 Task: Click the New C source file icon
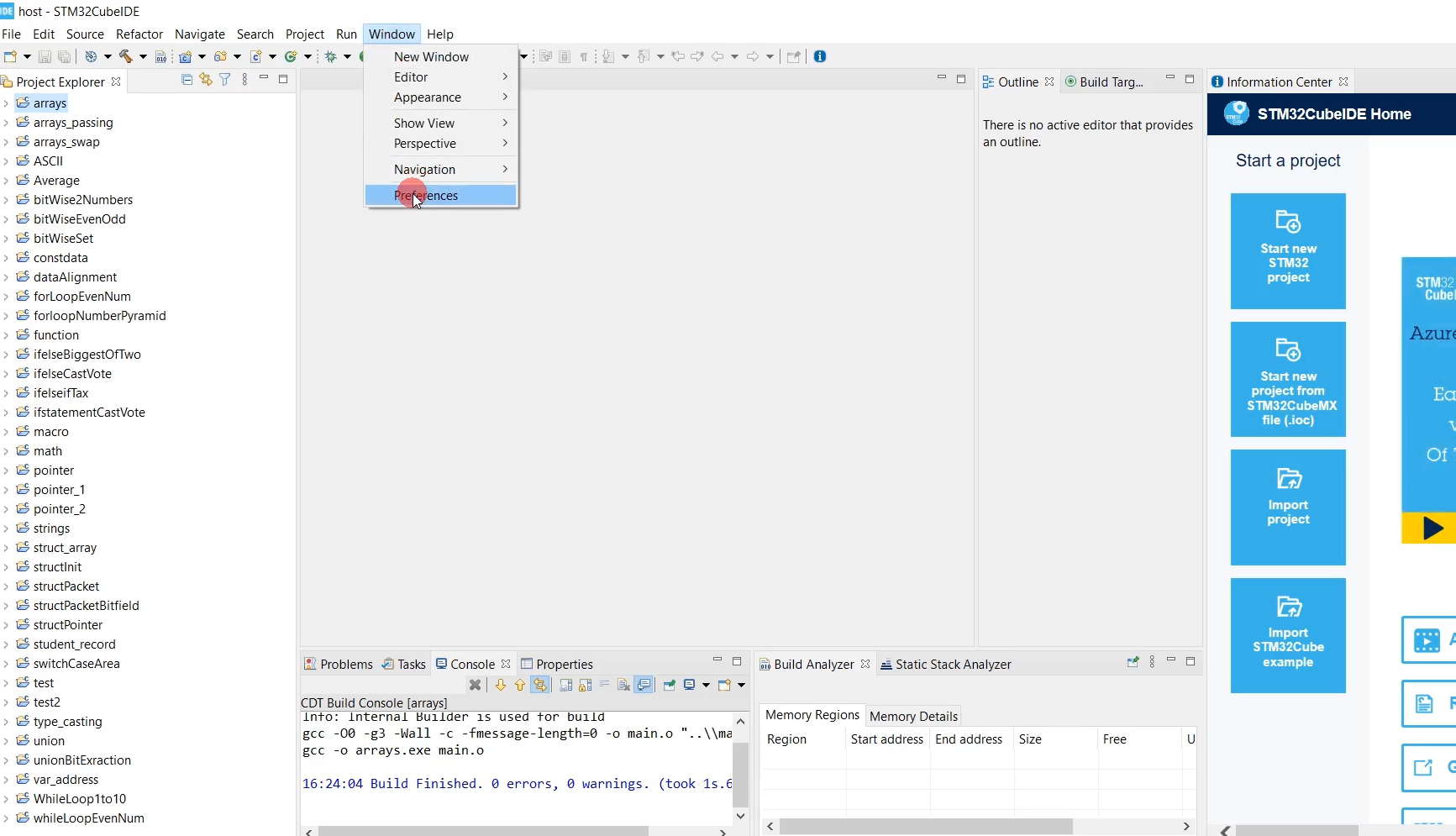255,56
